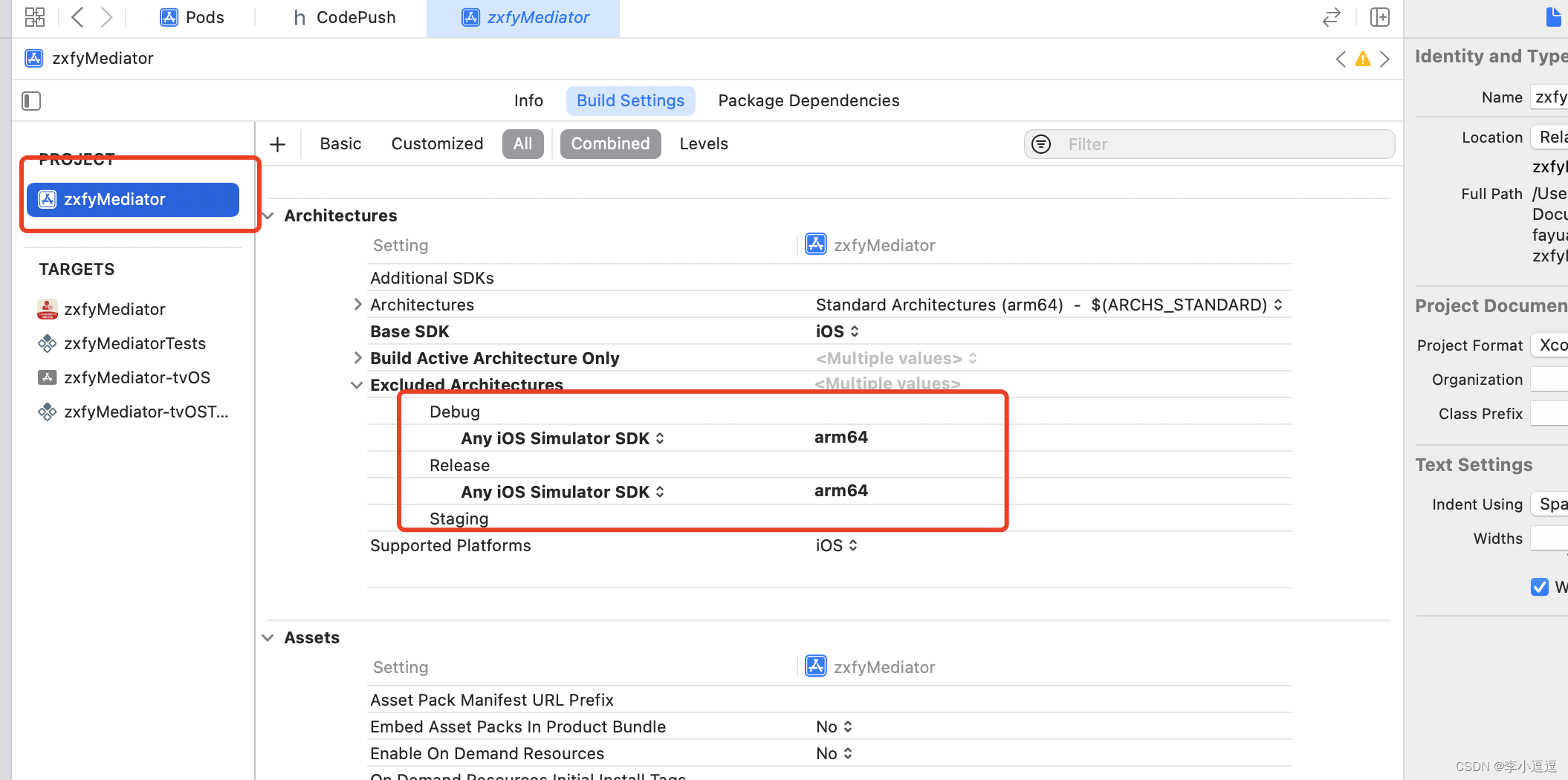
Task: Open Release Any iOS Simulator SDK dropdown
Action: (563, 492)
